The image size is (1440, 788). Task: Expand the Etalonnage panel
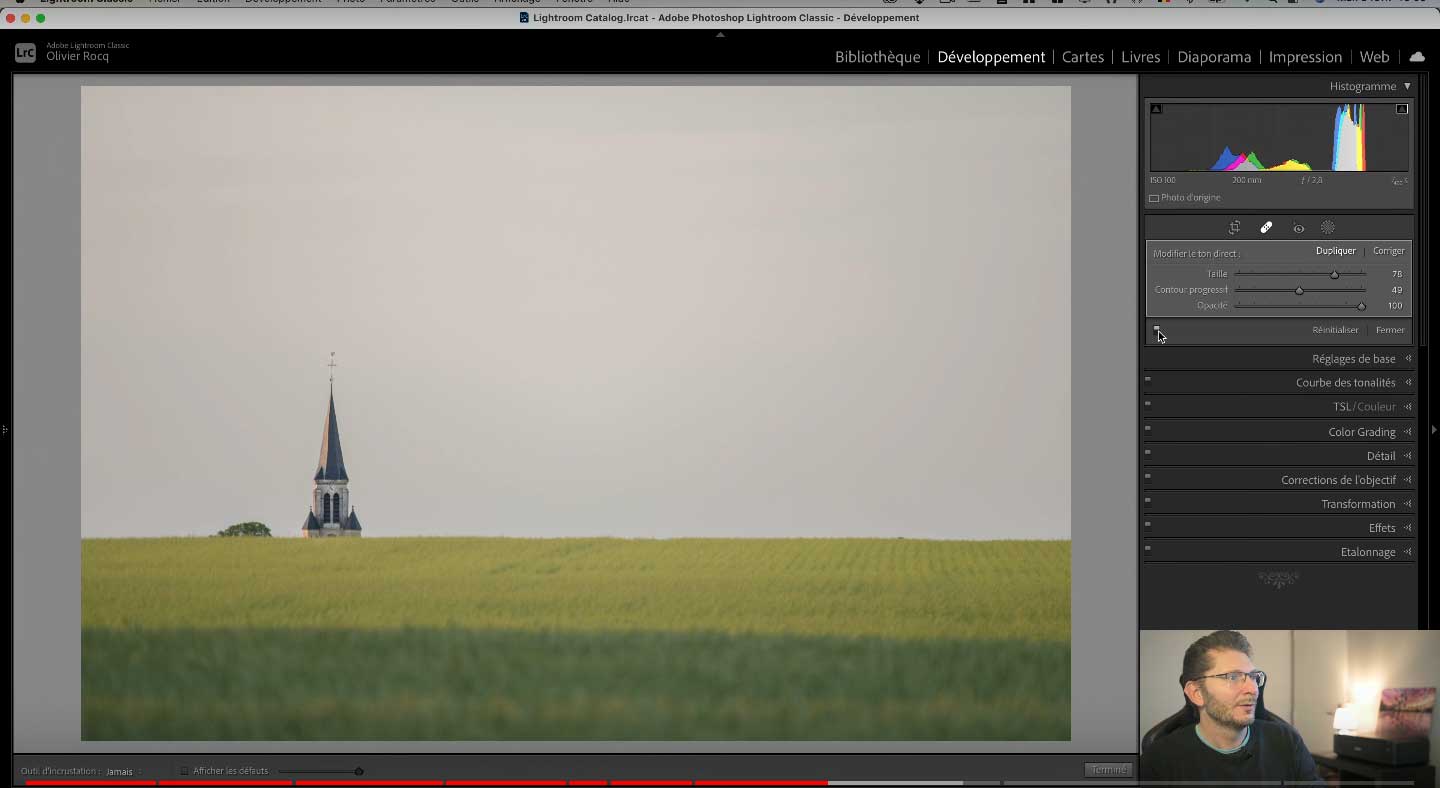pyautogui.click(x=1408, y=552)
